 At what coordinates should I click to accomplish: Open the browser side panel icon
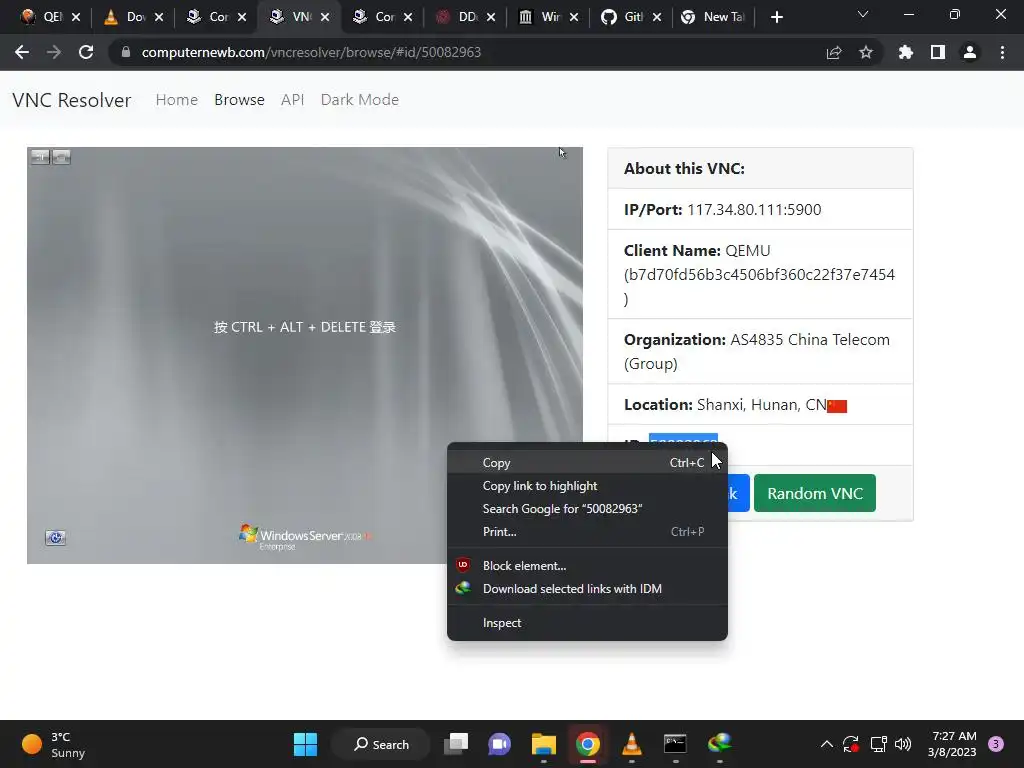tap(938, 52)
